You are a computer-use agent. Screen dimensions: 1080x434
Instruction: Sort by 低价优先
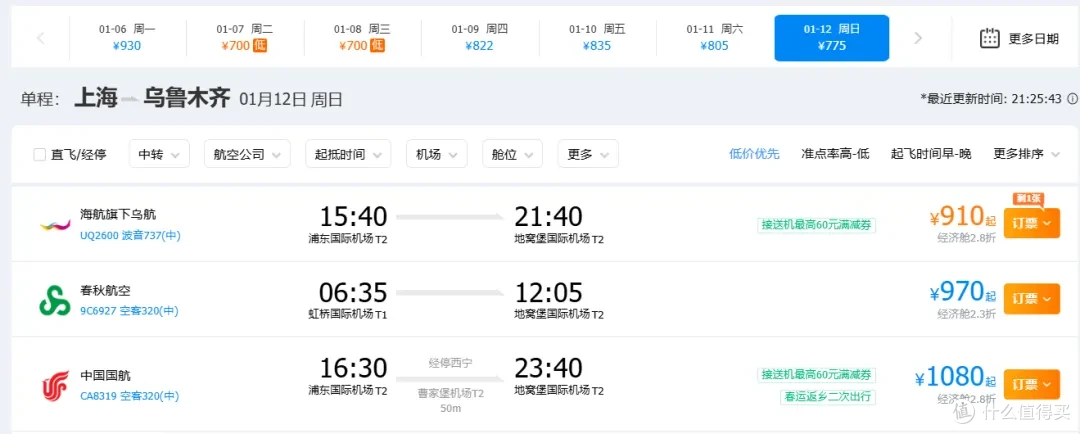point(754,154)
